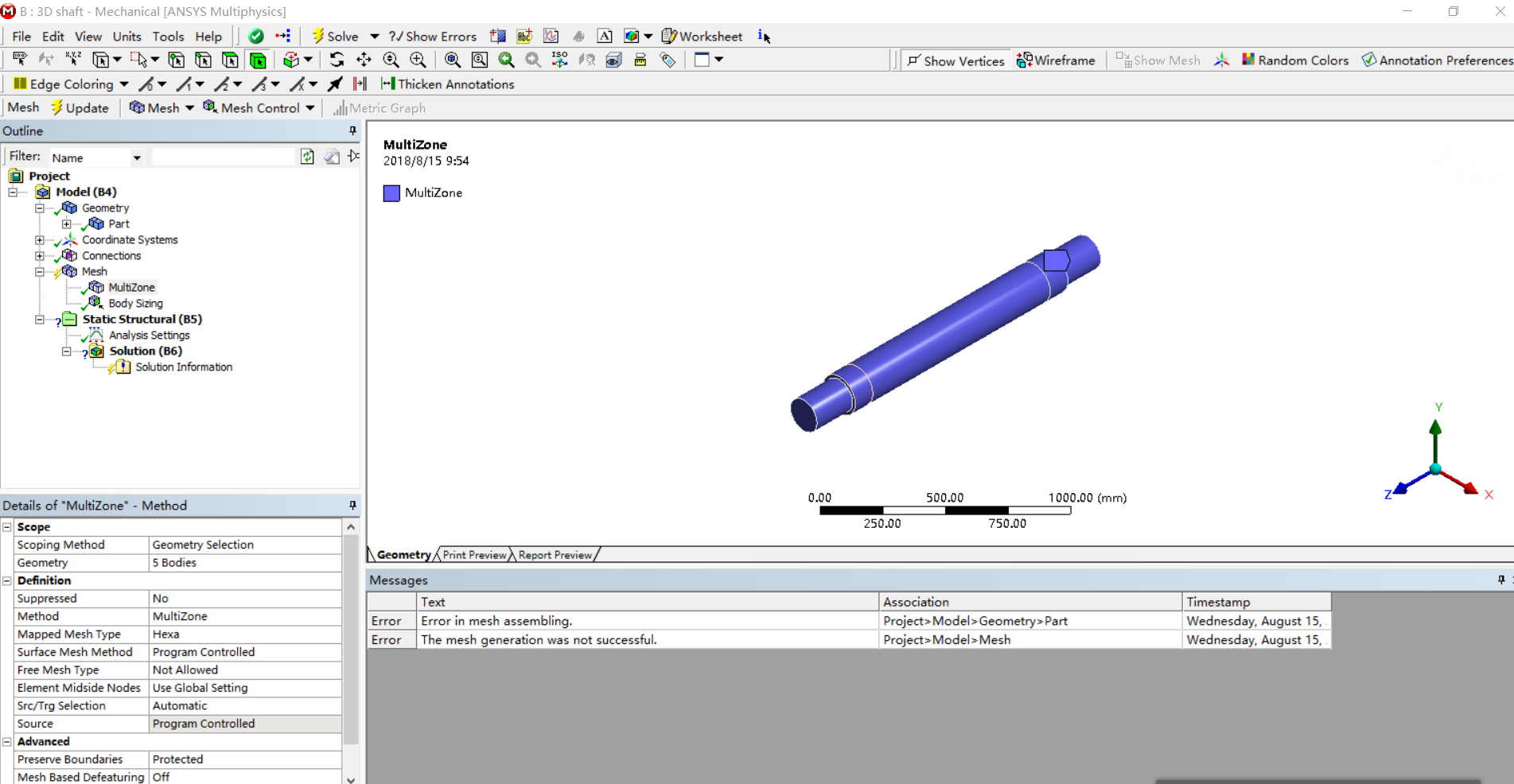Image resolution: width=1514 pixels, height=784 pixels.
Task: Click the Rotate view tool
Action: pos(337,60)
